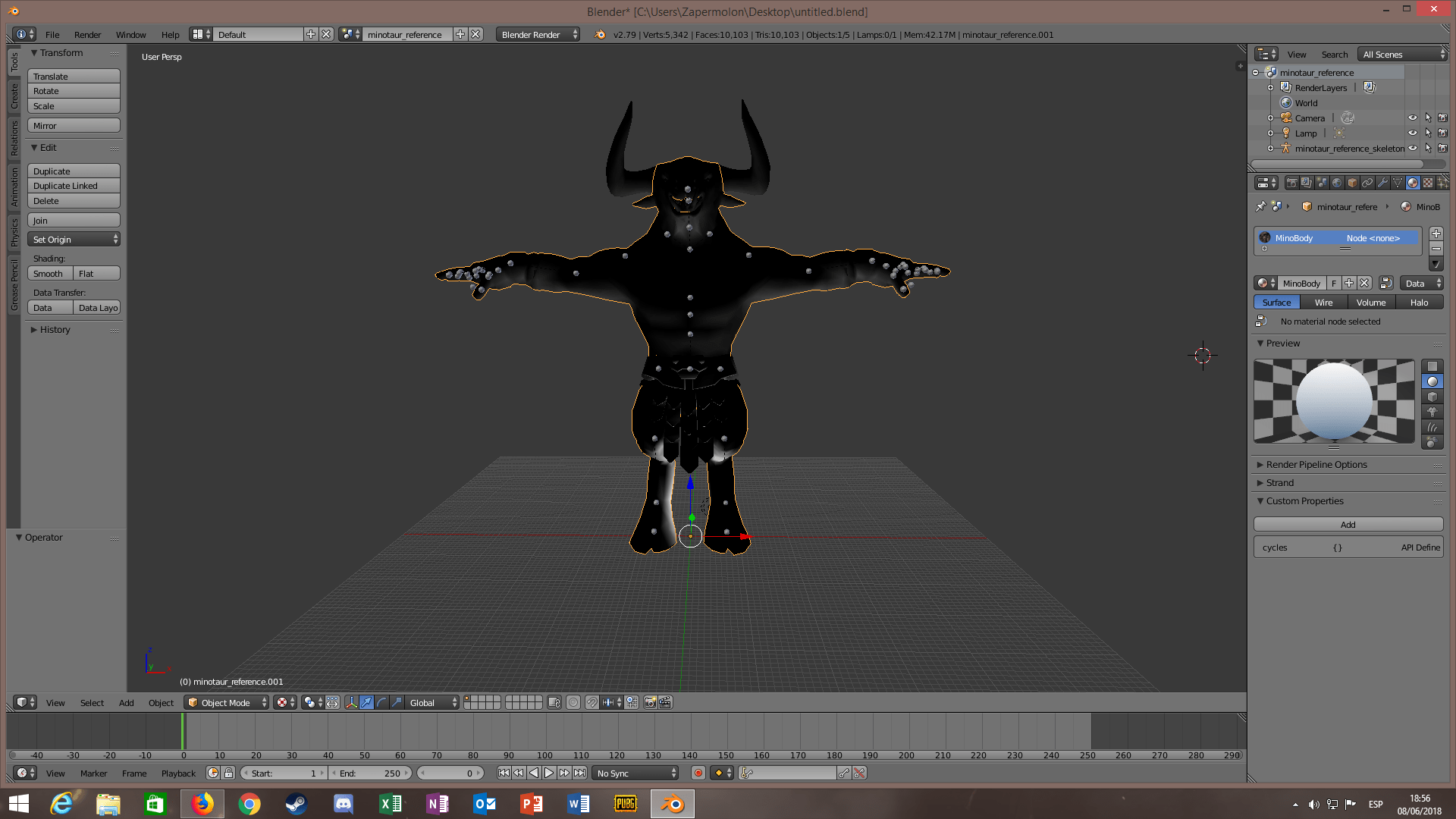
Task: Select the Modifiers tab (wrench icon)
Action: point(1383,183)
